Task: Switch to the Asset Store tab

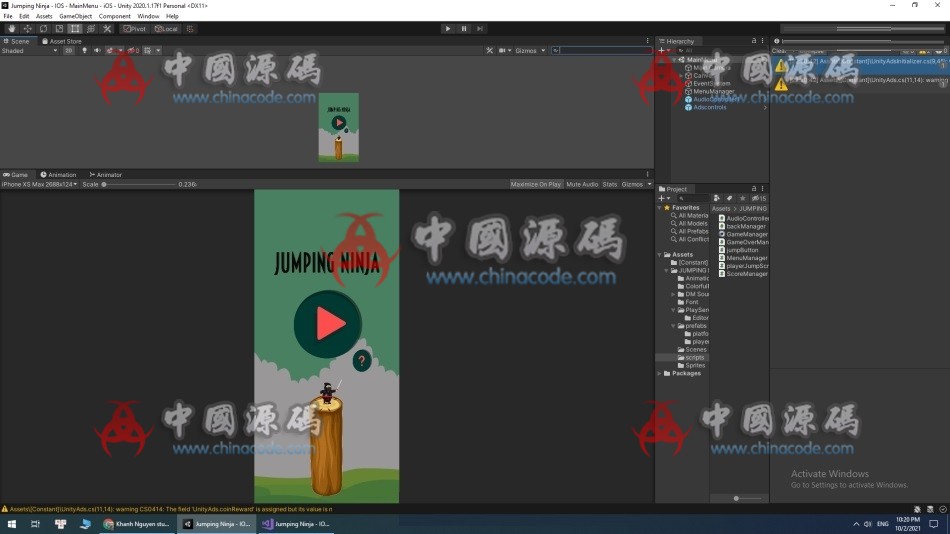Action: point(62,41)
